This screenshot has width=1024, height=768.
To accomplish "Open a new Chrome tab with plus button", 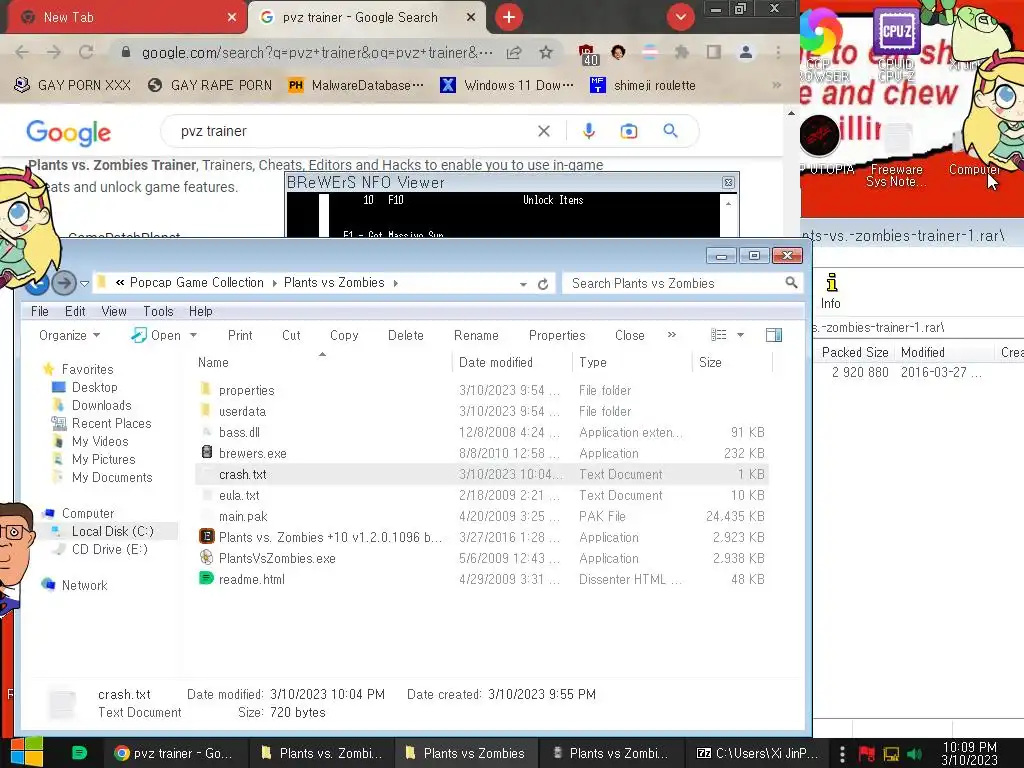I will (x=509, y=17).
